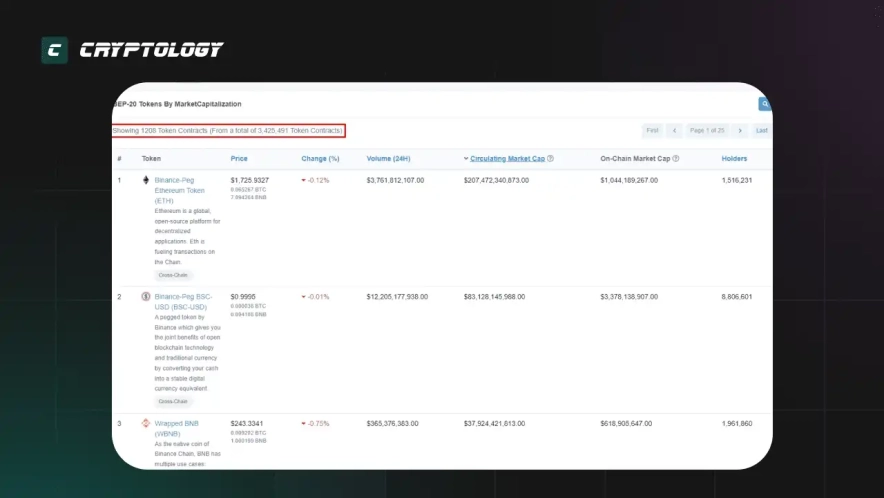
Task: Open Binance-Peg Ethereum Token (ETH) link
Action: pyautogui.click(x=179, y=190)
